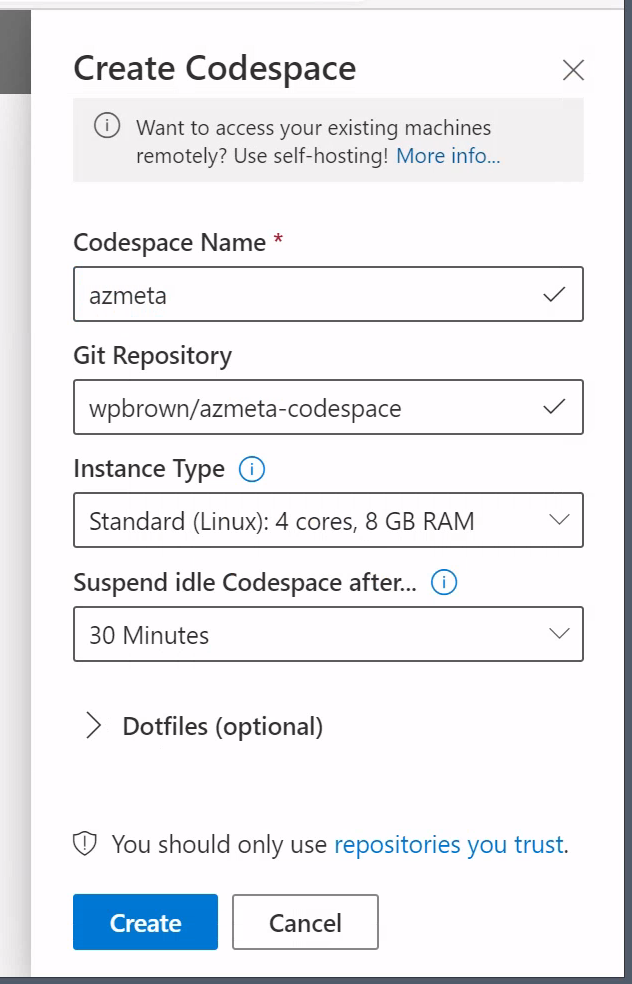The width and height of the screenshot is (632, 984).
Task: Show the Instance Type info tooltip icon
Action: tap(253, 469)
